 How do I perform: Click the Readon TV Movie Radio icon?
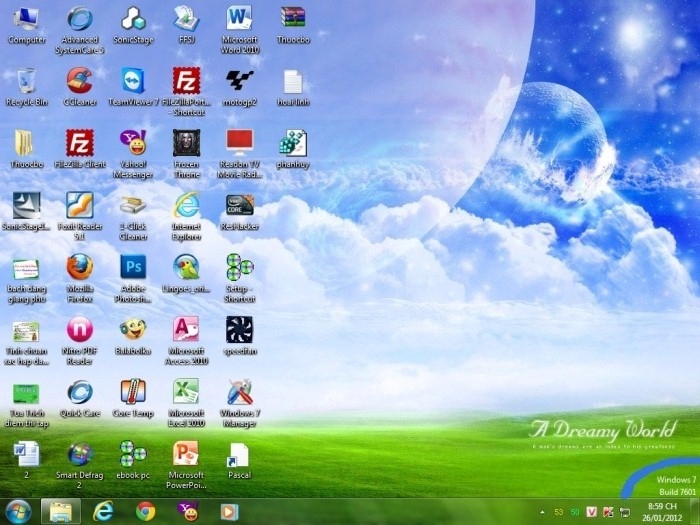(x=240, y=154)
